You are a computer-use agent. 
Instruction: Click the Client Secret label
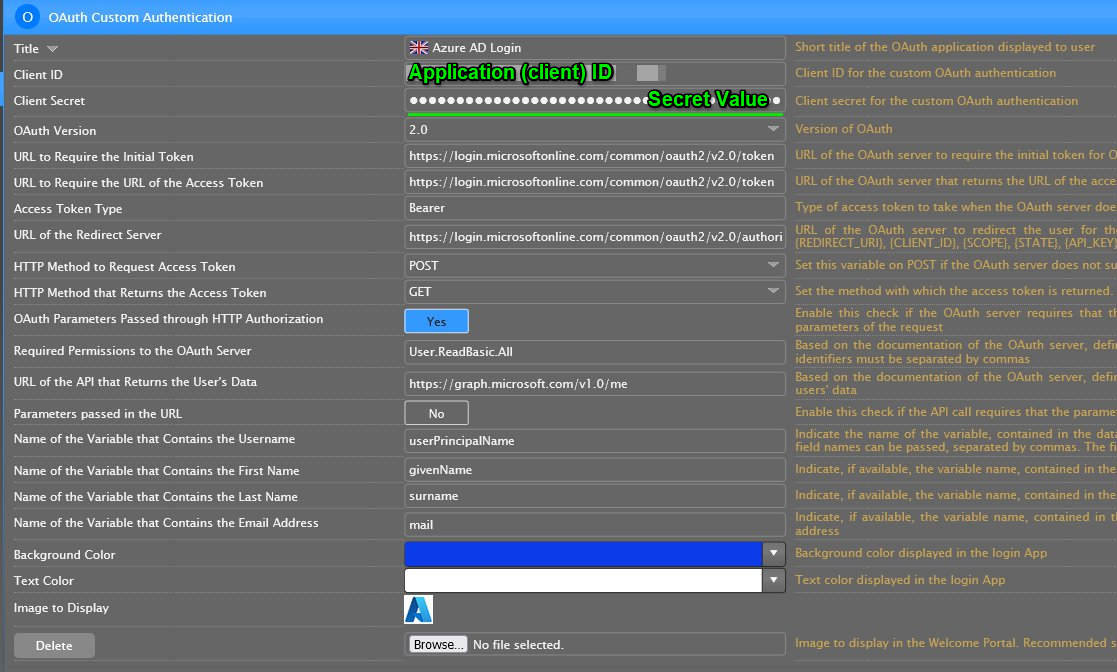pos(49,101)
